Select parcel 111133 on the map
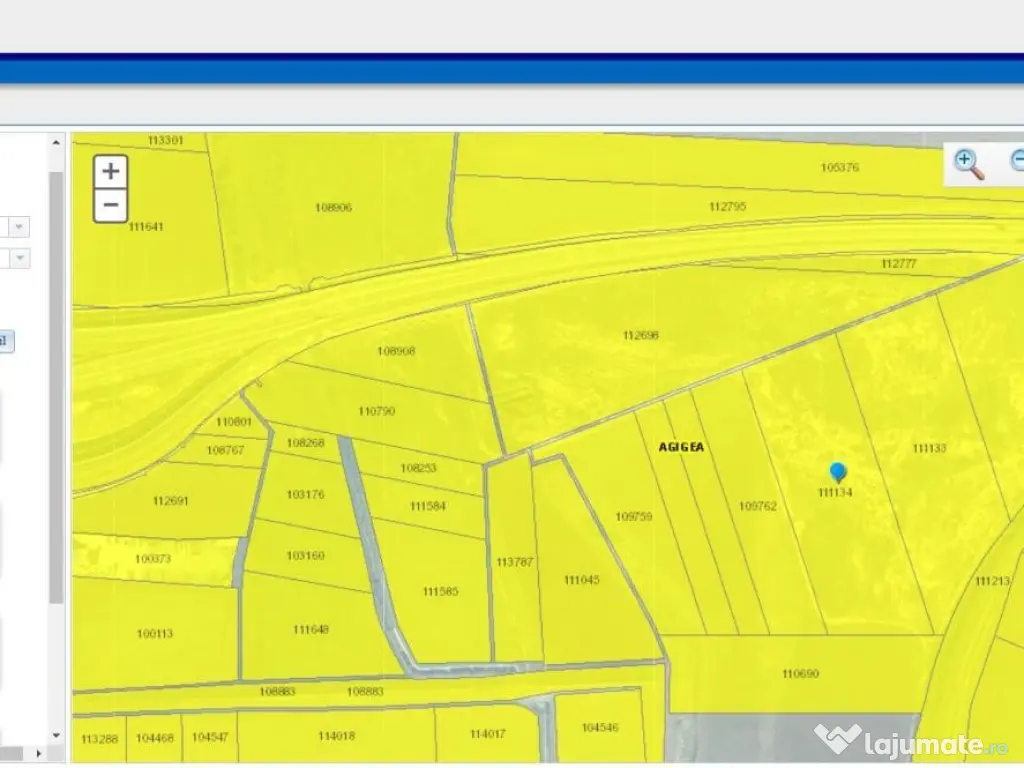This screenshot has height=768, width=1024. [929, 448]
